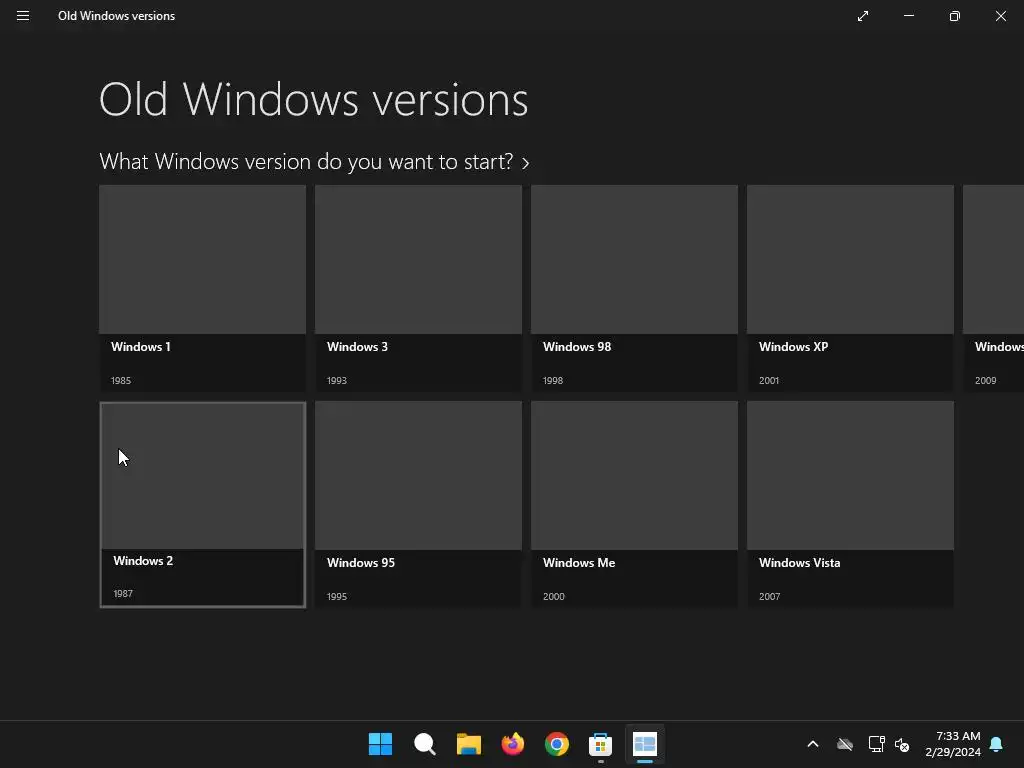Click the 'Windows Vista' title text
Image resolution: width=1024 pixels, height=768 pixels.
coord(799,562)
